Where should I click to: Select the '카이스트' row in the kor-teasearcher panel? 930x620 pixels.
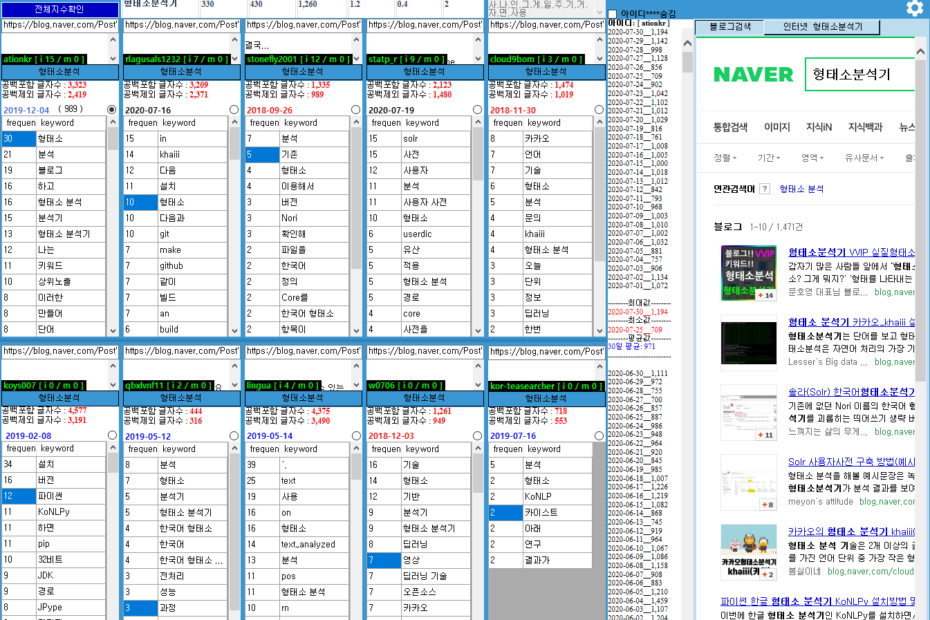click(x=540, y=512)
